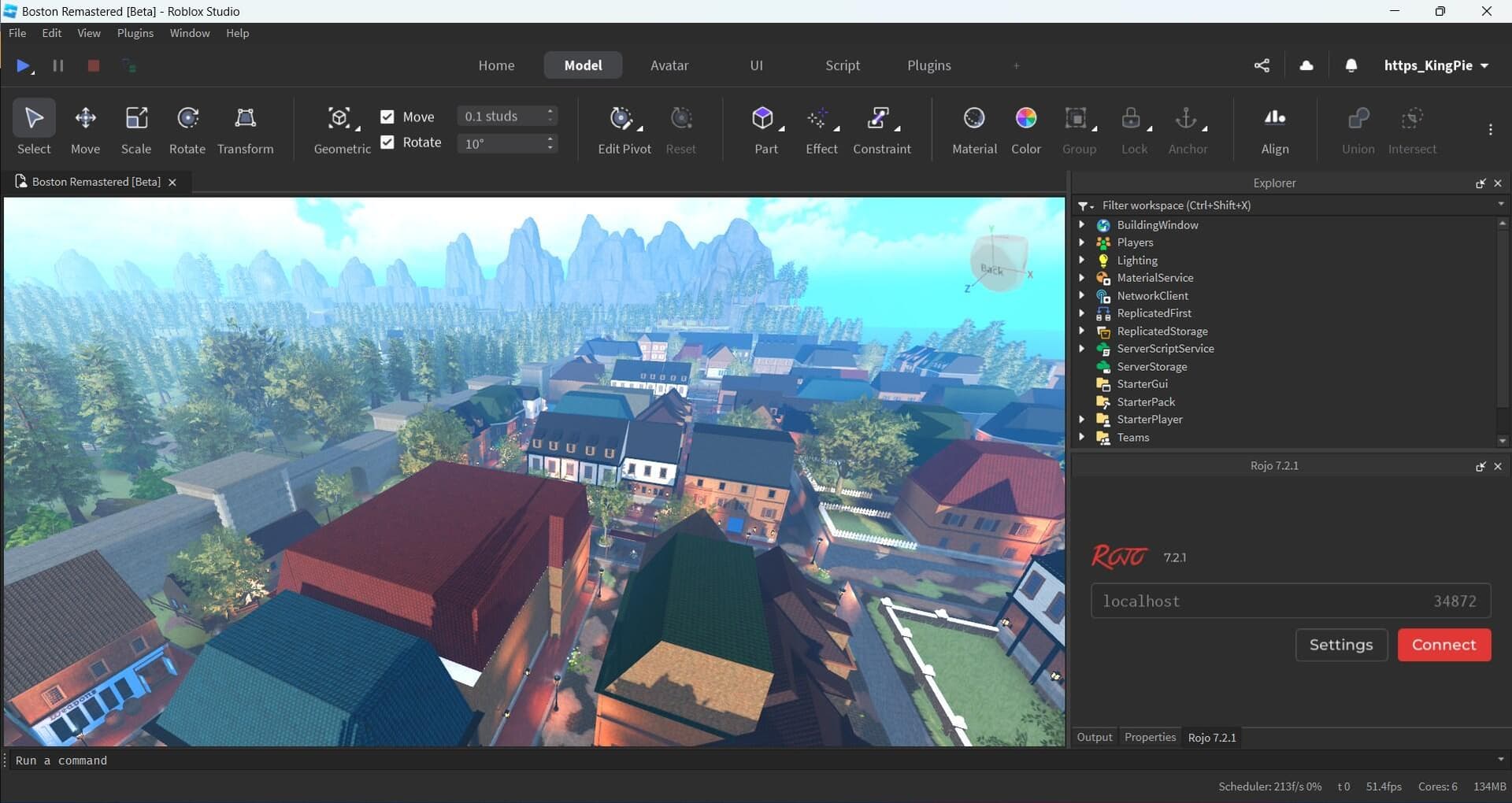This screenshot has height=803, width=1512.
Task: Switch to the Script ribbon tab
Action: tap(843, 65)
